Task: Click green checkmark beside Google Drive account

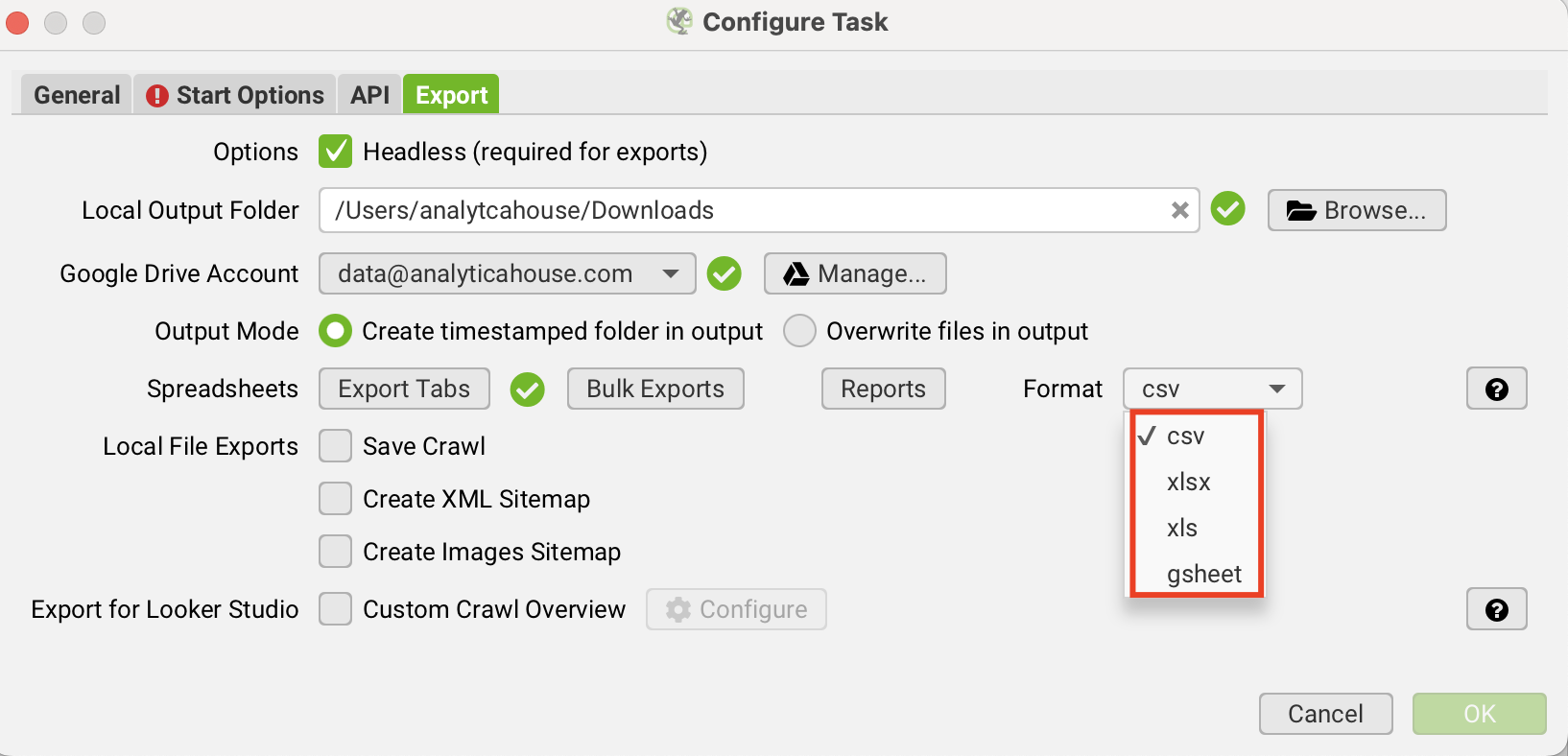Action: pyautogui.click(x=724, y=273)
